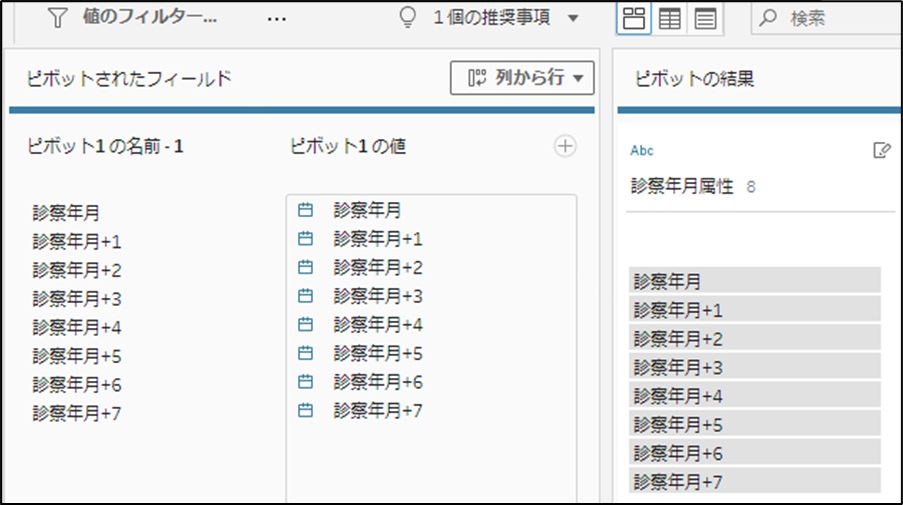Click the lightbulb recommendations icon

click(407, 18)
